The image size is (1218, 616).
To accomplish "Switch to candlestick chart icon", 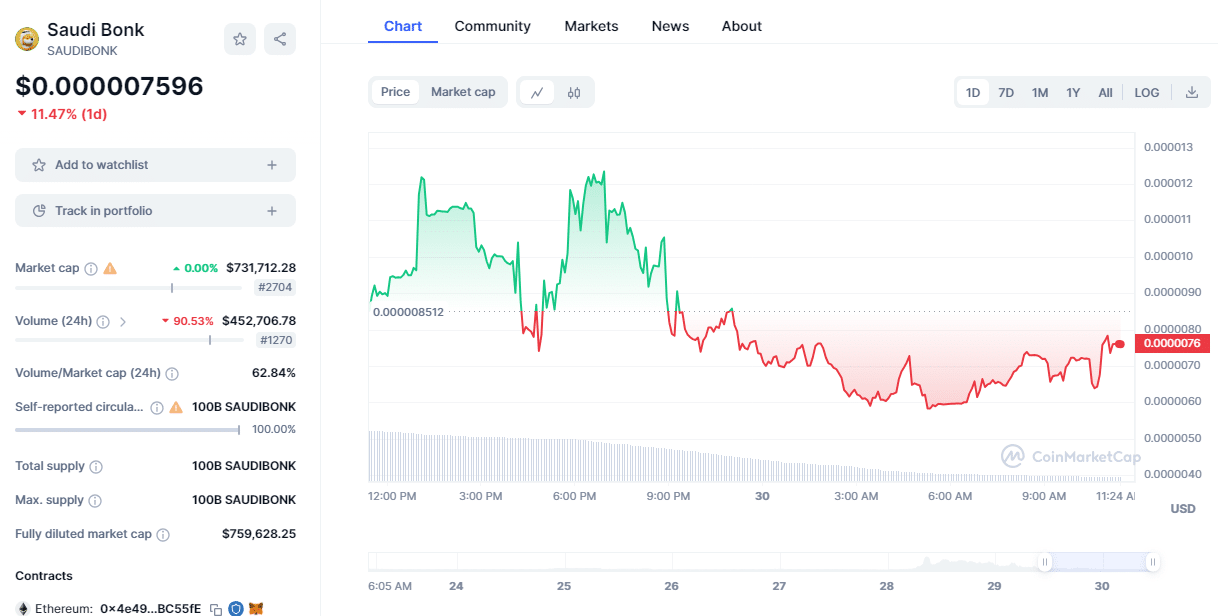I will (574, 92).
